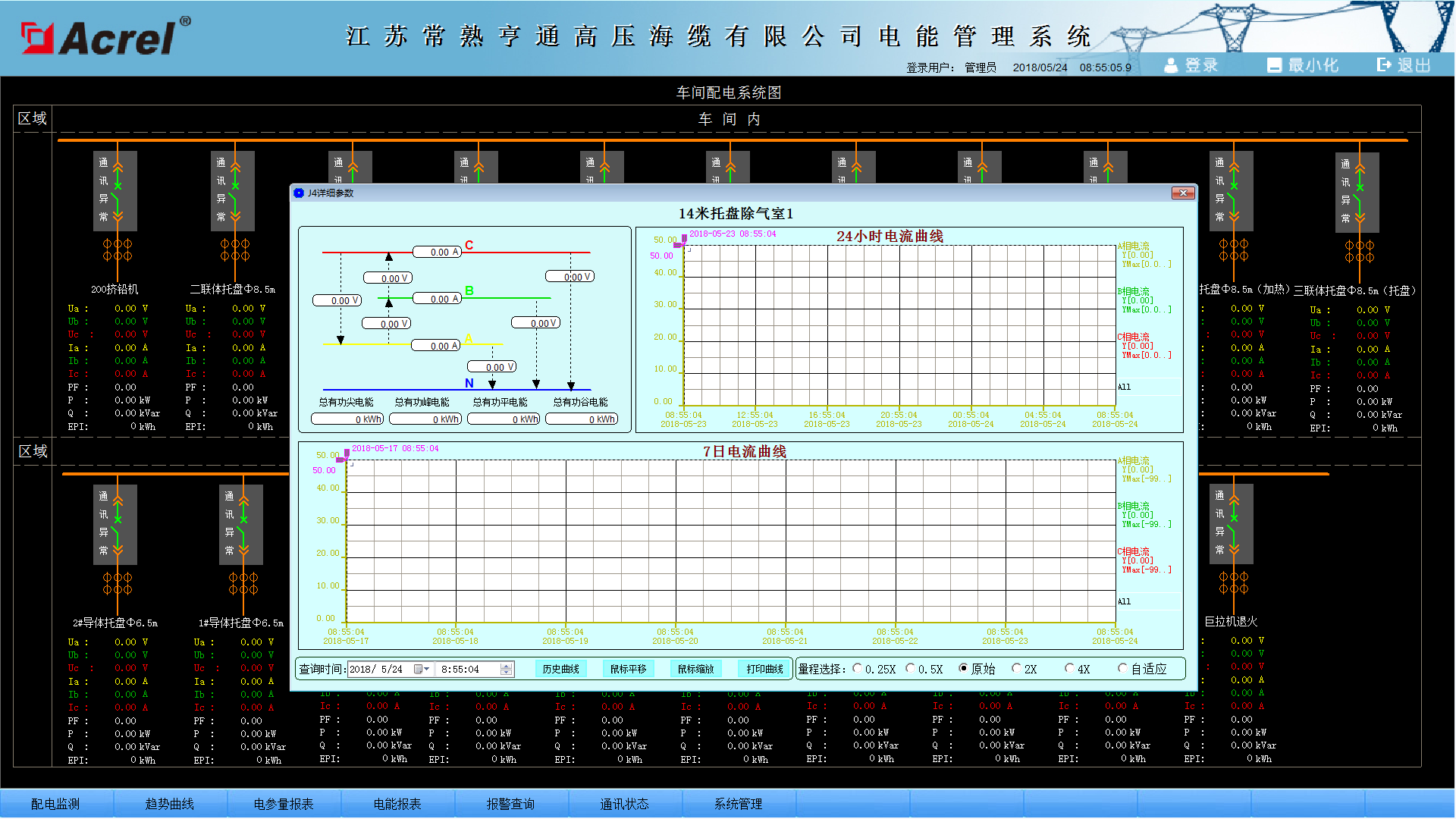Click the J4详细参数 dialog title icon
The width and height of the screenshot is (1456, 819).
pyautogui.click(x=299, y=193)
